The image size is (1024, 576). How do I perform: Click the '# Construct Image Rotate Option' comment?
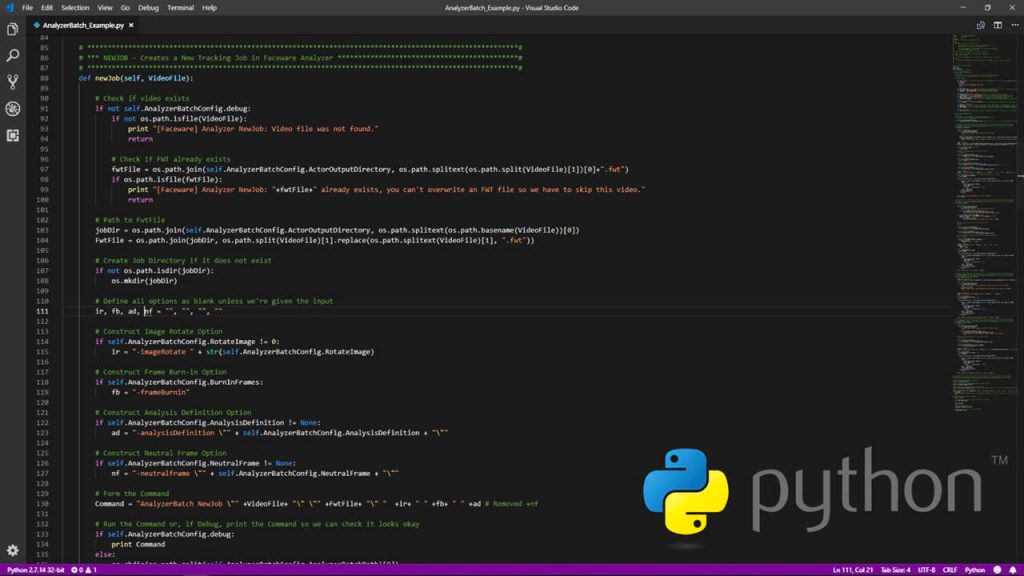[x=159, y=332]
